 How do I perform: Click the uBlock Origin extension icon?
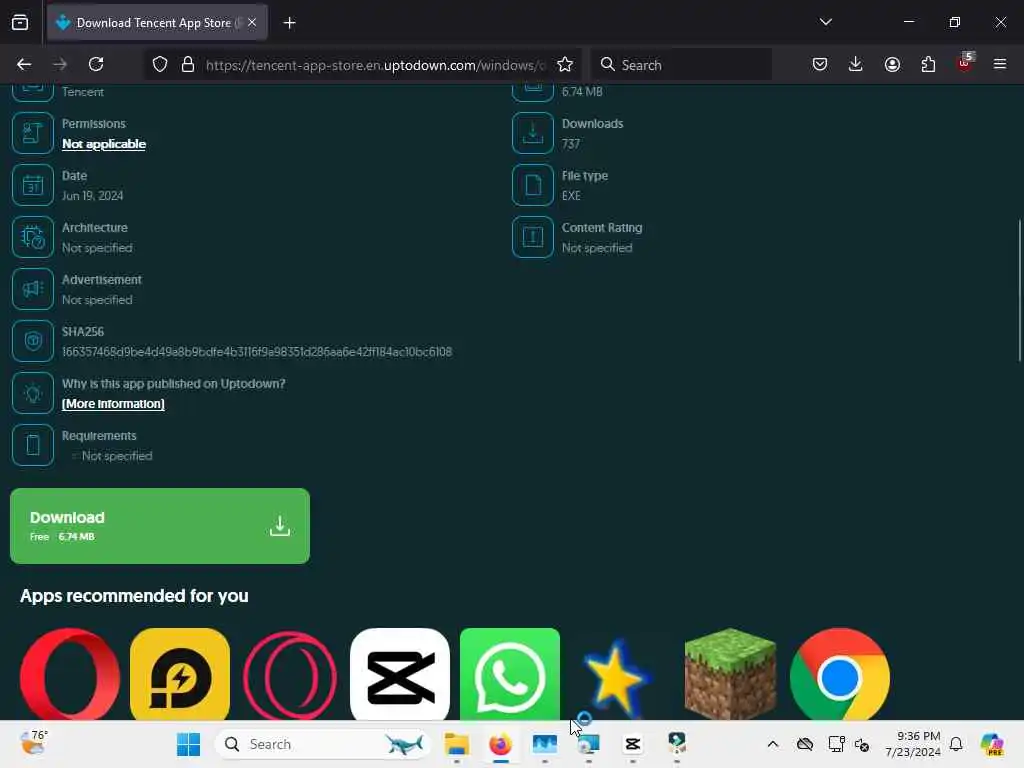[x=965, y=63]
